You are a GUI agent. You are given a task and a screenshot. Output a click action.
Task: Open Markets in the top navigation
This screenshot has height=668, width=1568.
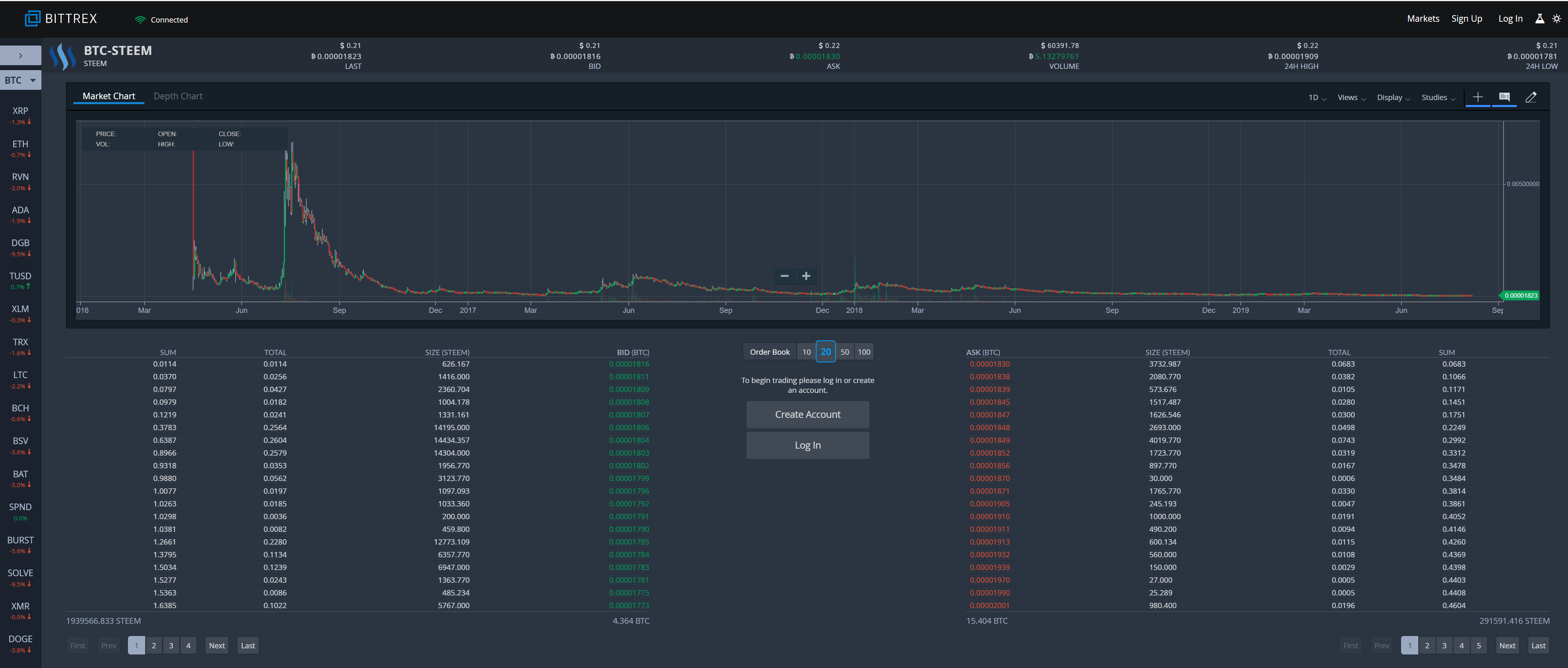coord(1423,19)
